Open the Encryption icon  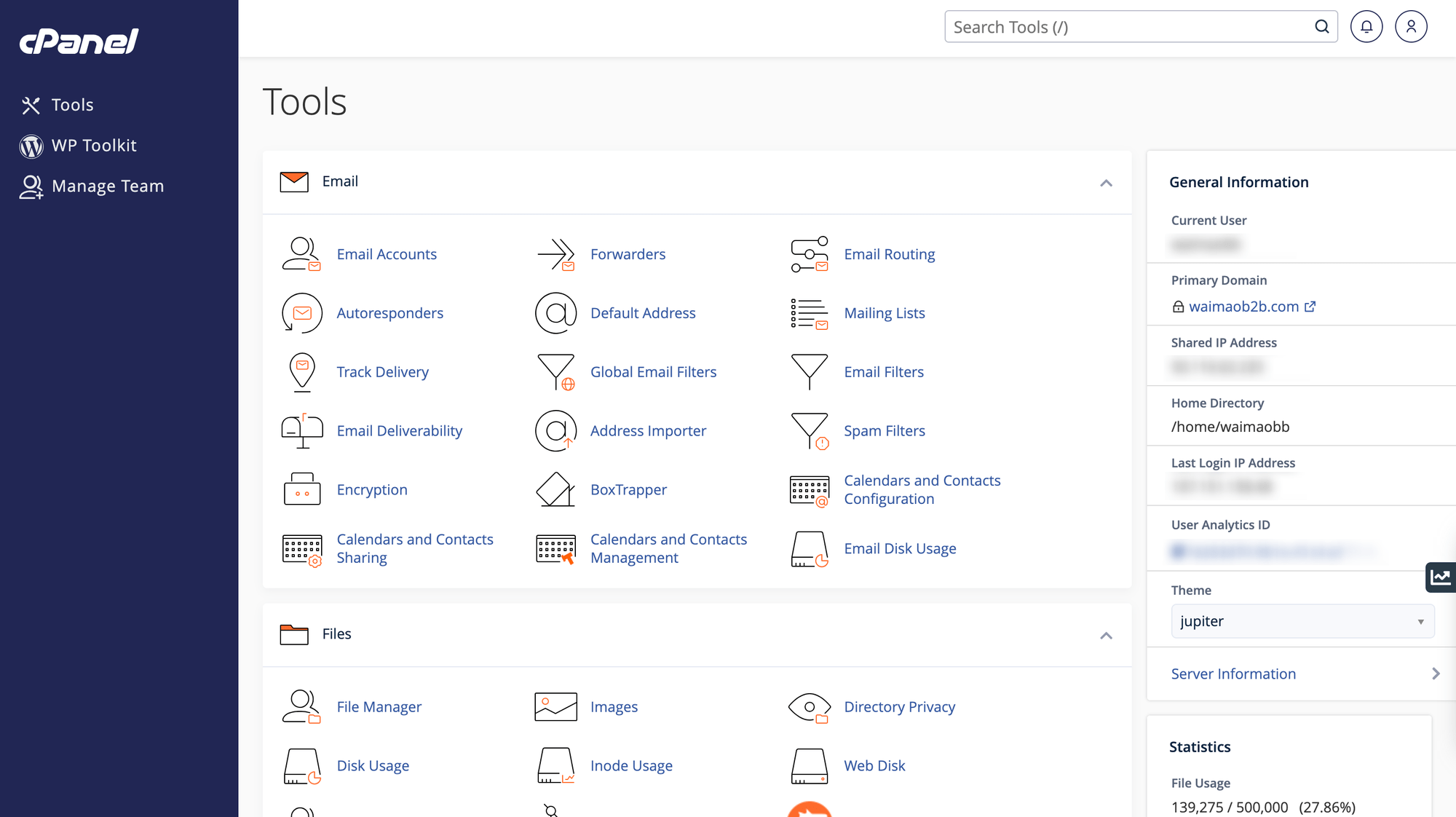(x=301, y=490)
